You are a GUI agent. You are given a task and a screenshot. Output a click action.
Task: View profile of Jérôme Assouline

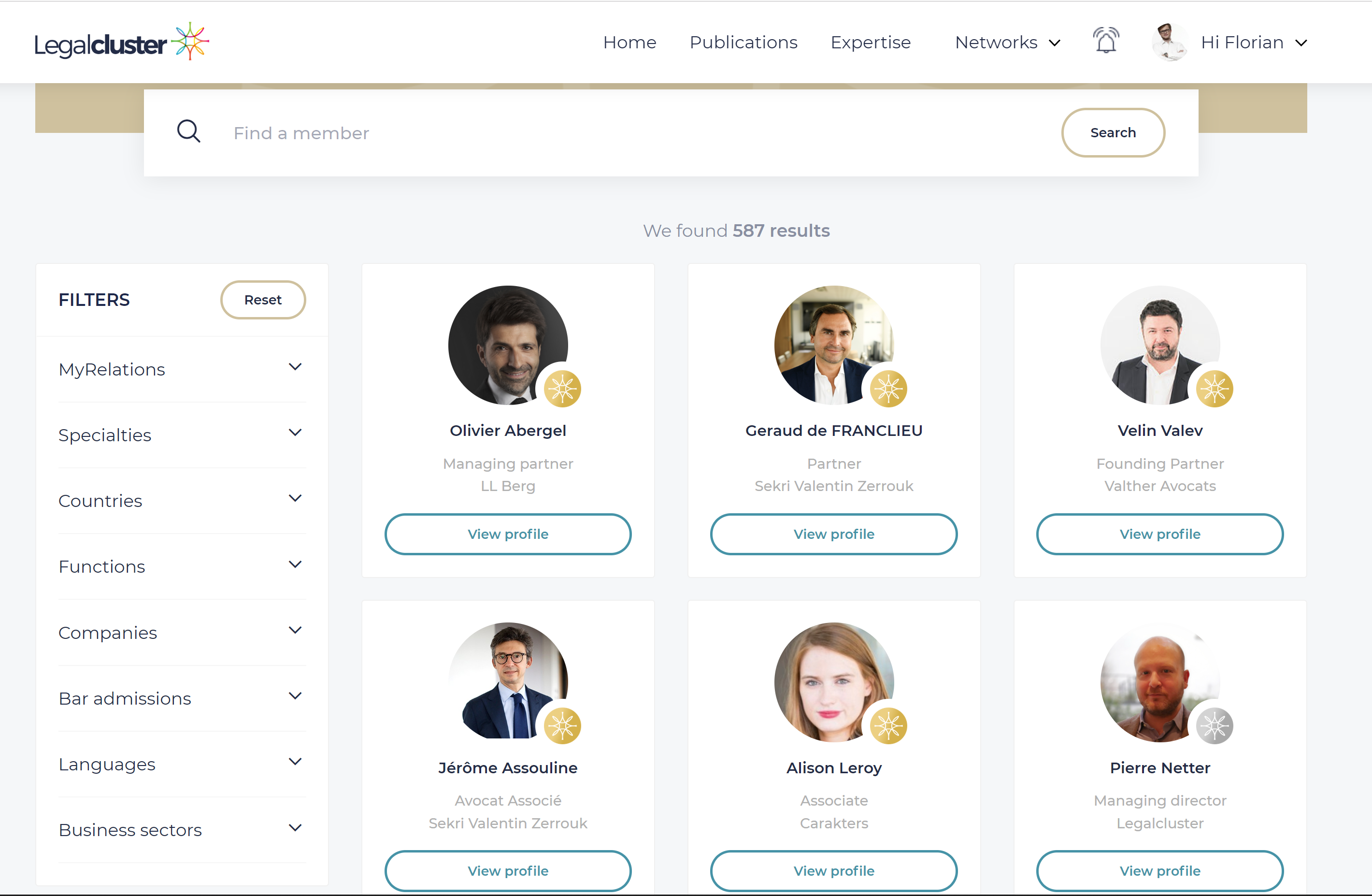508,871
